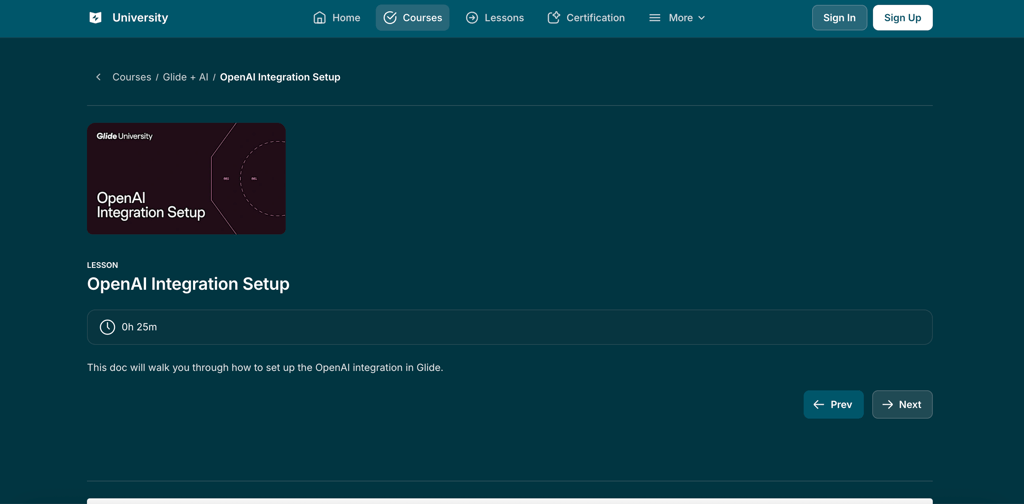Expand the More dropdown menu
Viewport: 1024px width, 504px height.
[x=677, y=18]
